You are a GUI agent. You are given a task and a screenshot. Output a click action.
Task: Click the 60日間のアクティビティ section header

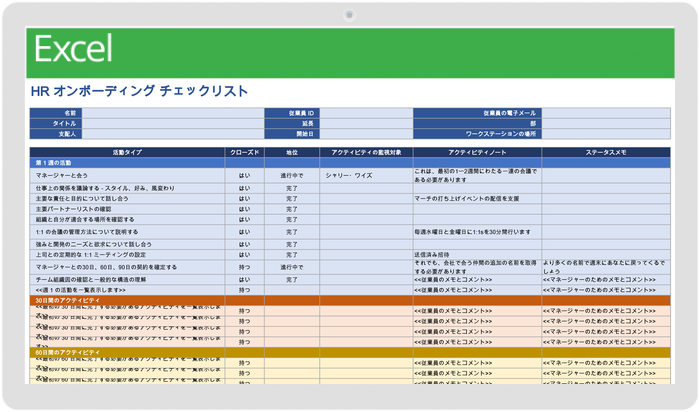tap(350, 353)
